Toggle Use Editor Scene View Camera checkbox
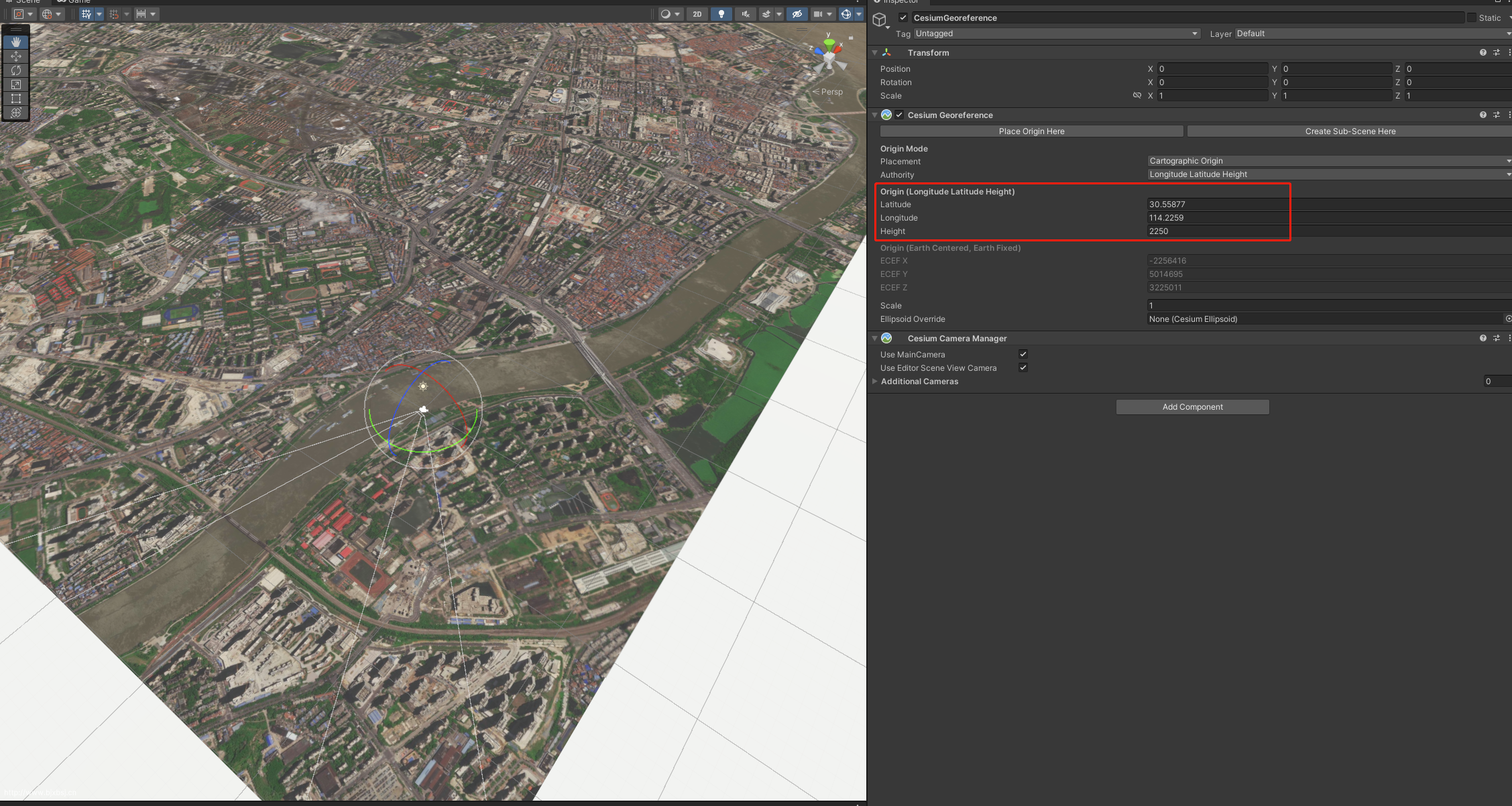The height and width of the screenshot is (806, 1512). tap(1023, 367)
